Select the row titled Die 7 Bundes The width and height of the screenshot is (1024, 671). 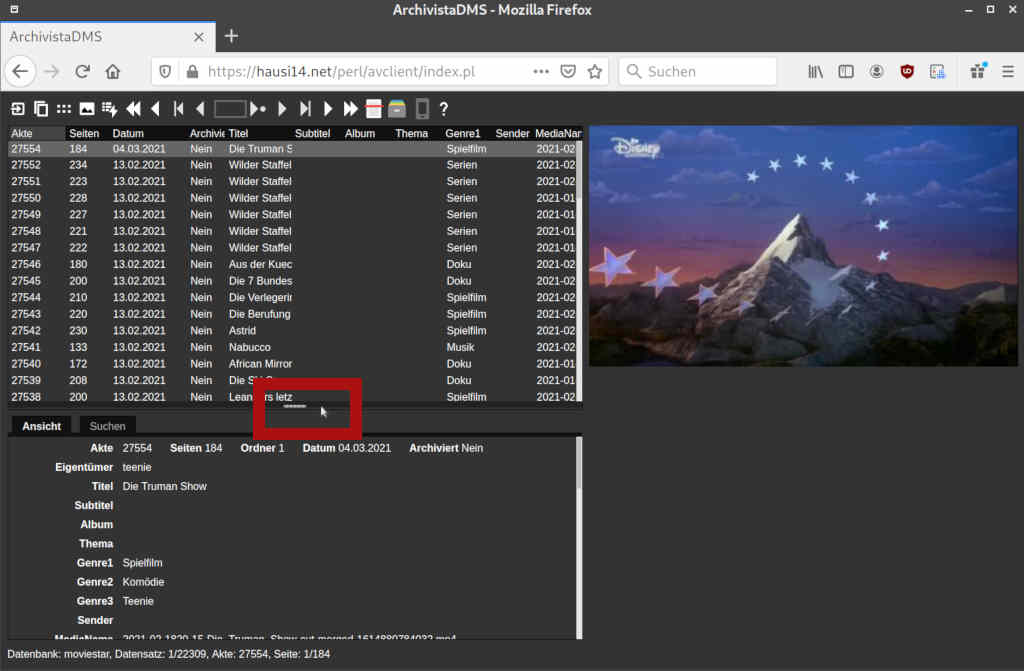coord(293,281)
